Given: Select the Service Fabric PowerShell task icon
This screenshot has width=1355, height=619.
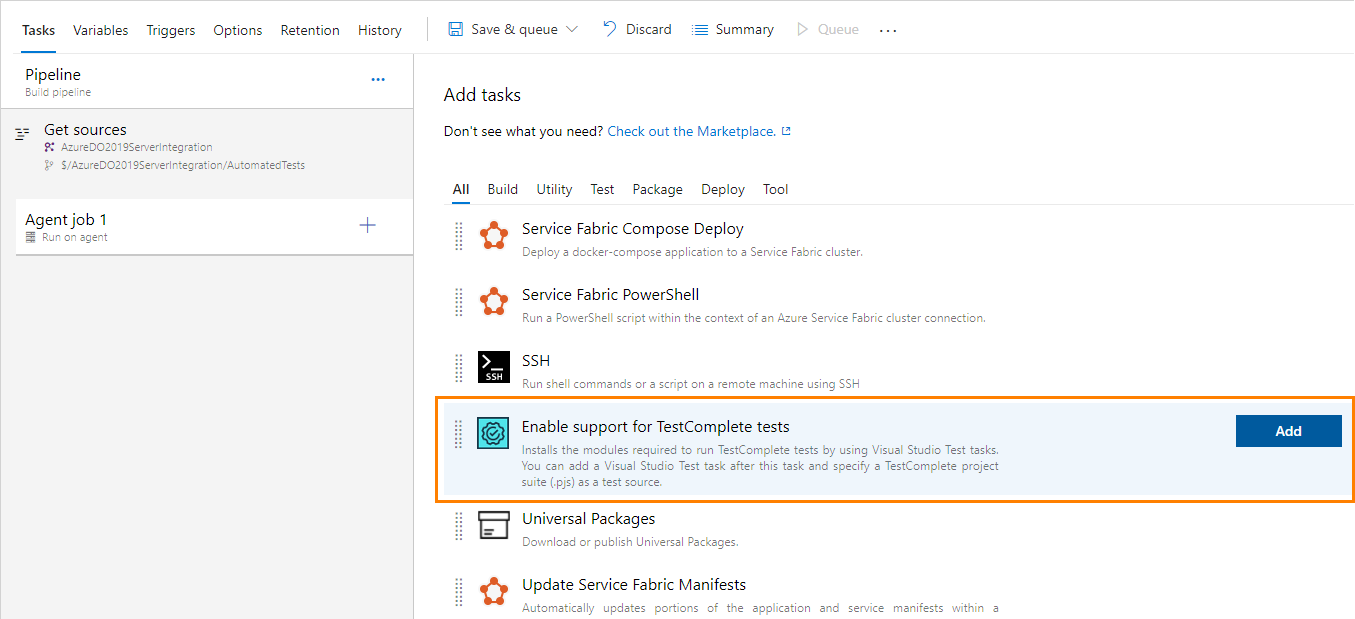Looking at the screenshot, I should tap(494, 301).
